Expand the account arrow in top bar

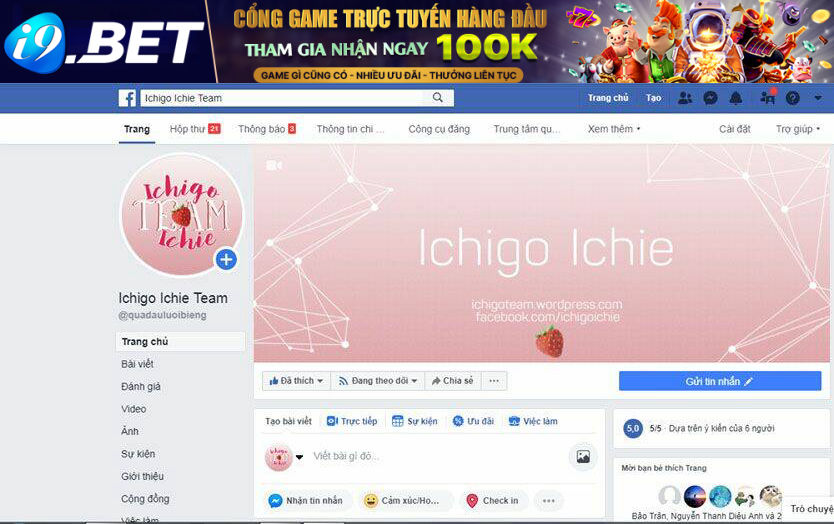coord(818,98)
